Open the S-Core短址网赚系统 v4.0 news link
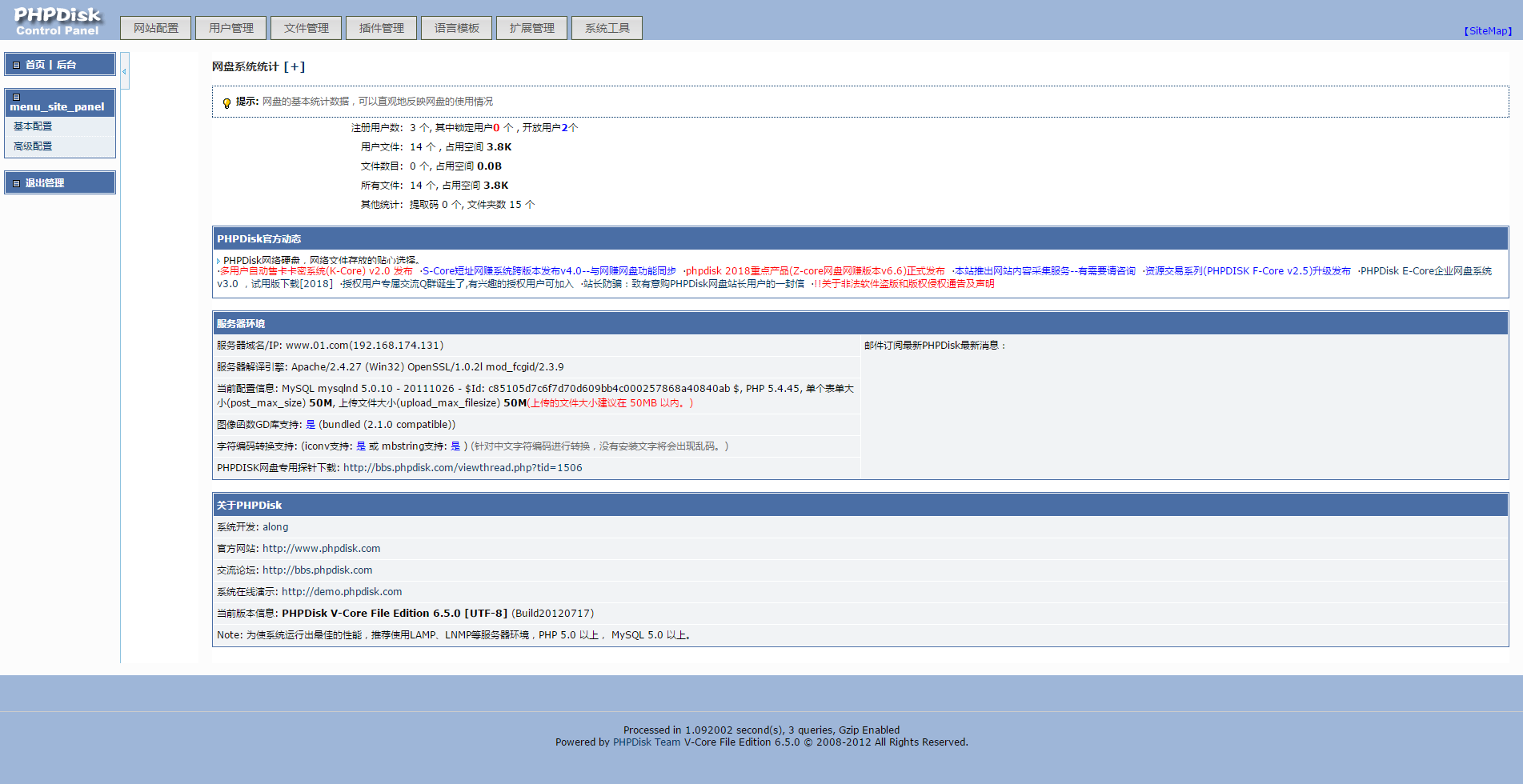This screenshot has width=1523, height=784. tap(549, 271)
